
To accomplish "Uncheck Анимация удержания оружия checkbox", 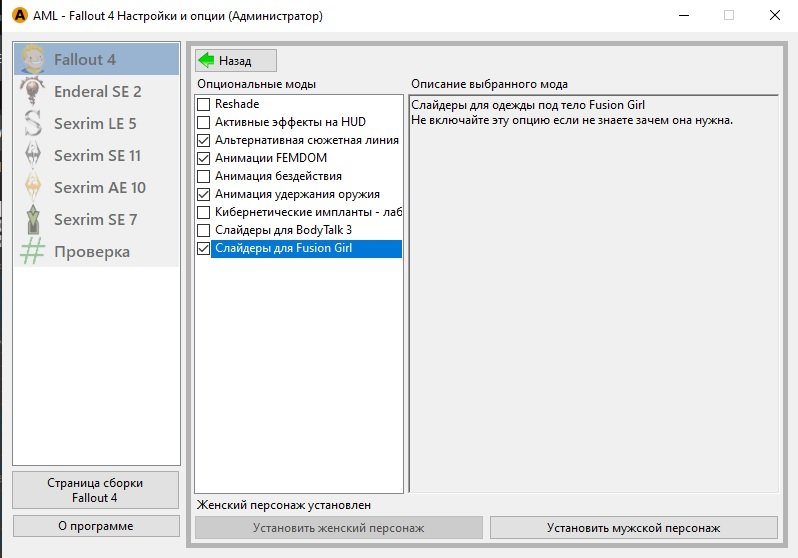I will pos(204,194).
